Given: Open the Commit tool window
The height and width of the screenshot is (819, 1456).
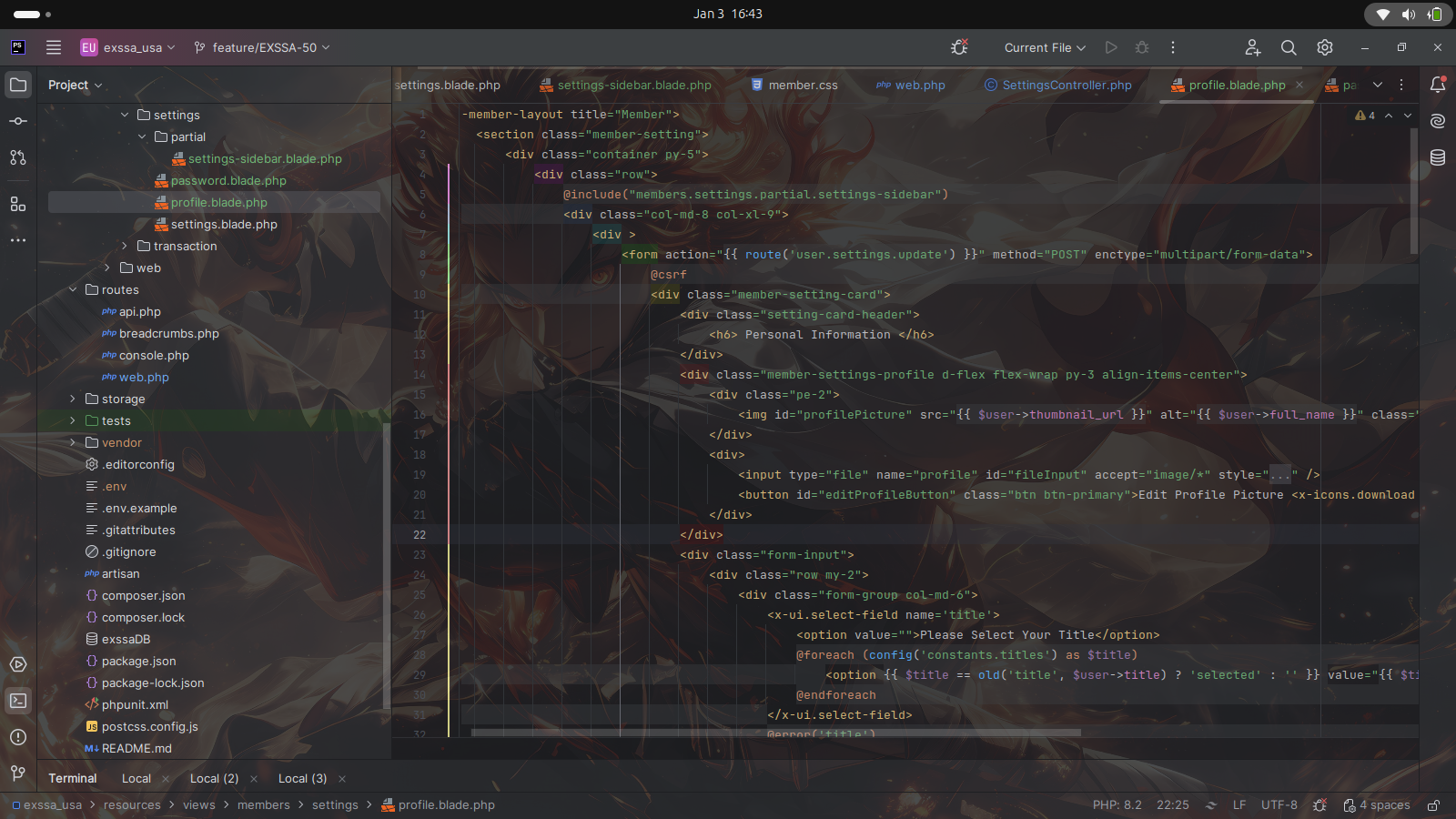Looking at the screenshot, I should (x=18, y=121).
